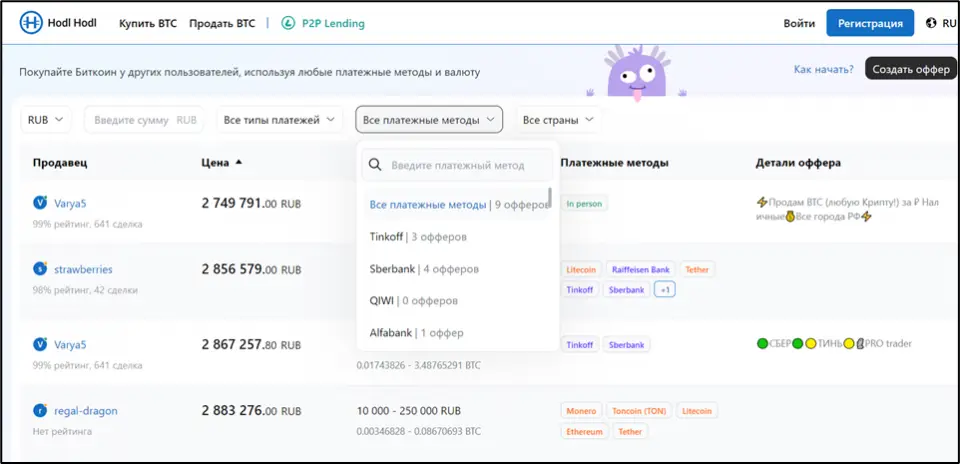Click the Ethereum payment tag

click(584, 432)
